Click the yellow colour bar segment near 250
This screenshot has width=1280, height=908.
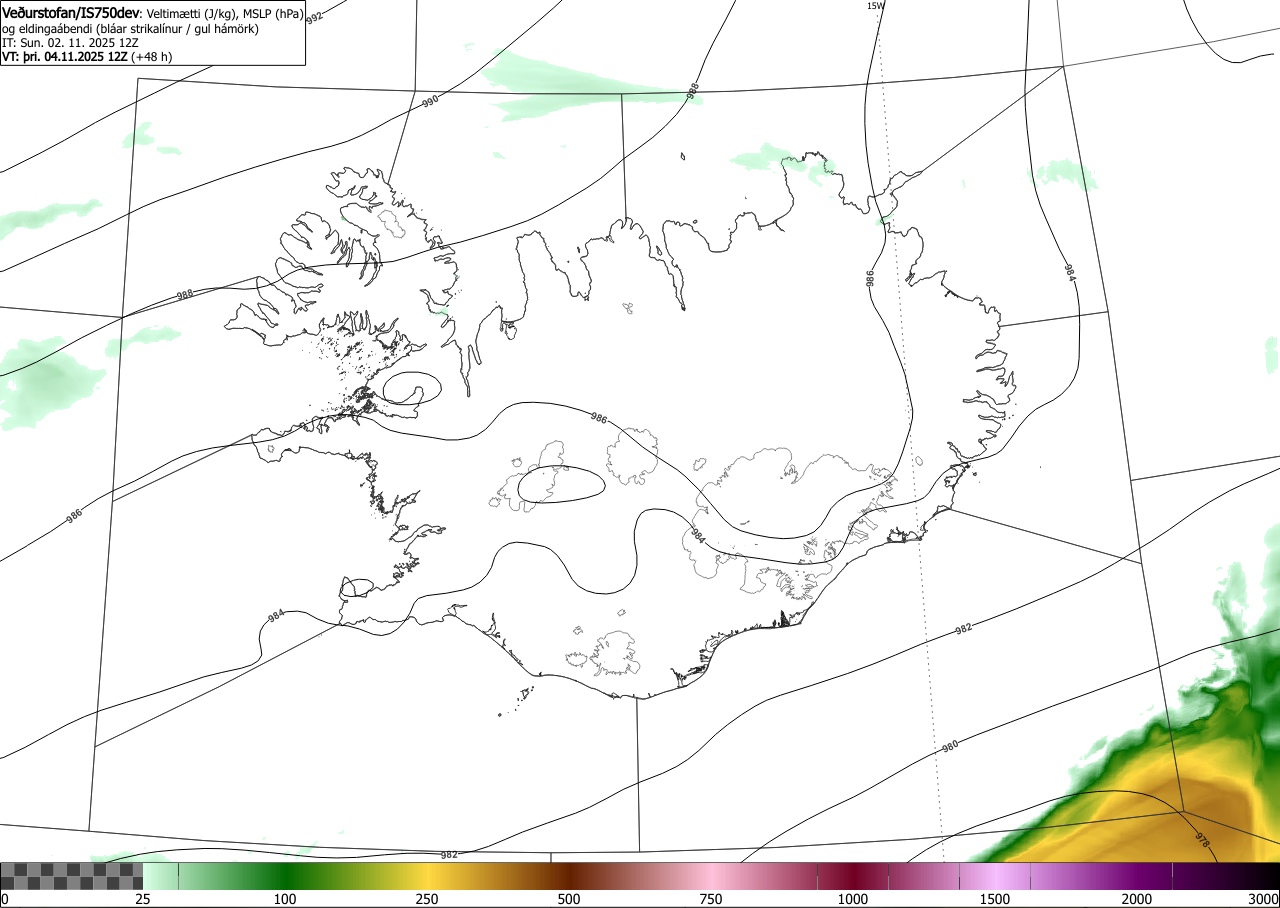427,876
